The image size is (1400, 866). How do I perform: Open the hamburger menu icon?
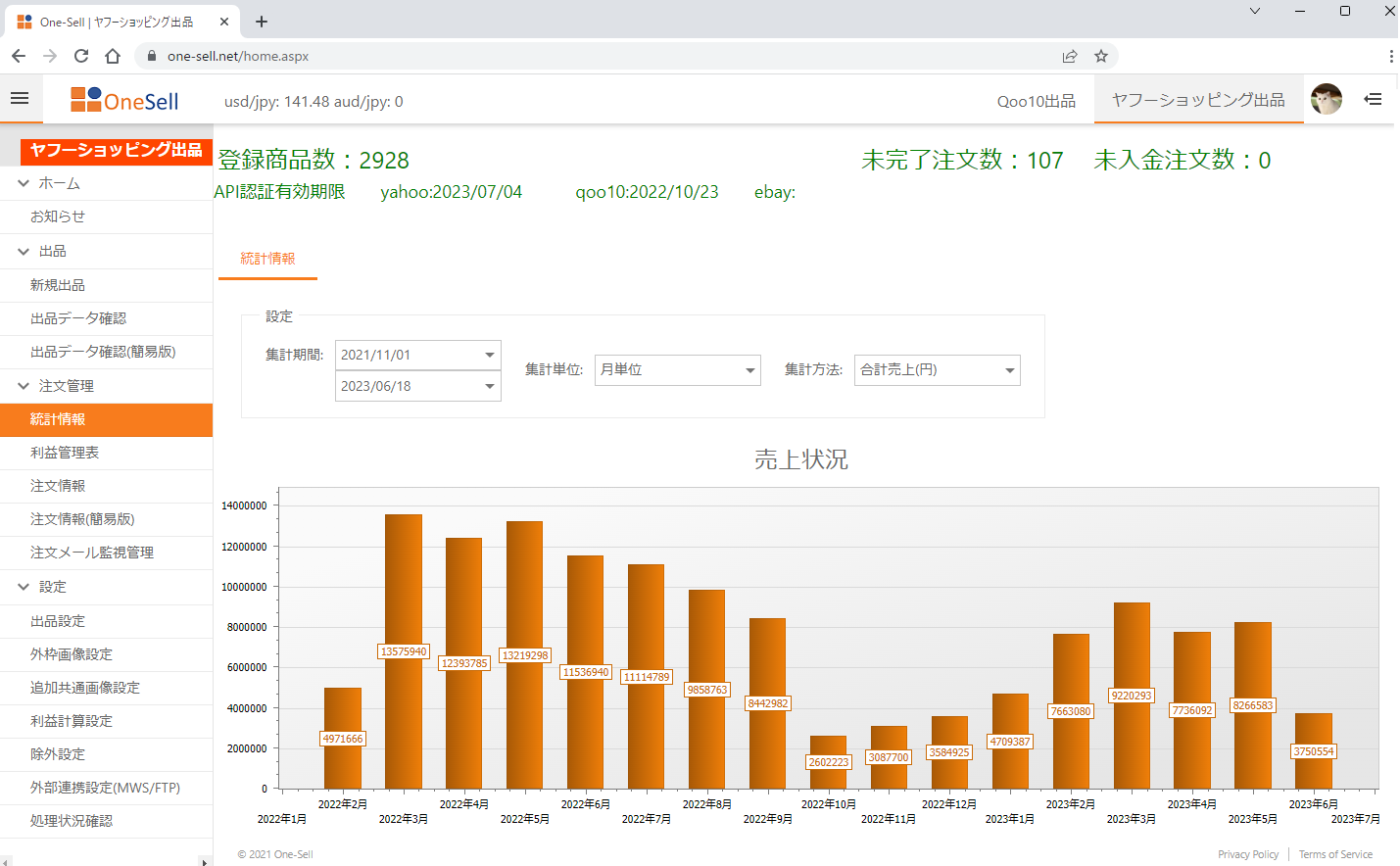(x=20, y=98)
